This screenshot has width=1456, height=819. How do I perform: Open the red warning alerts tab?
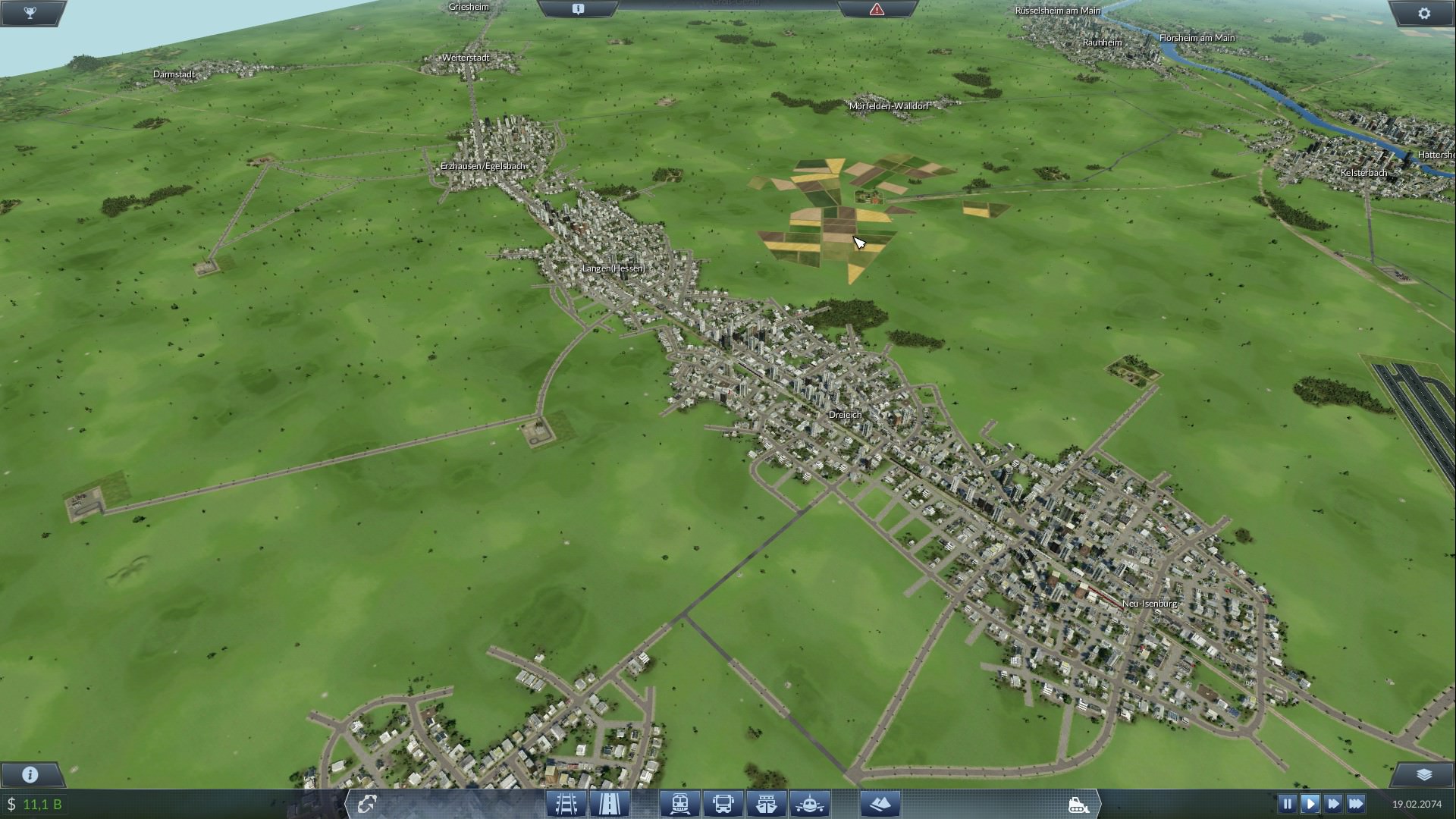tap(877, 9)
